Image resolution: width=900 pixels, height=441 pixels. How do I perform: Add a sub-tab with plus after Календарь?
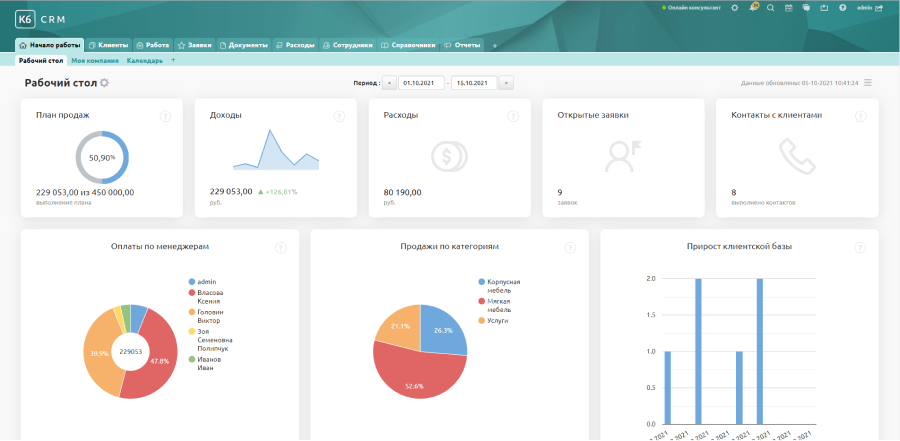click(x=173, y=60)
